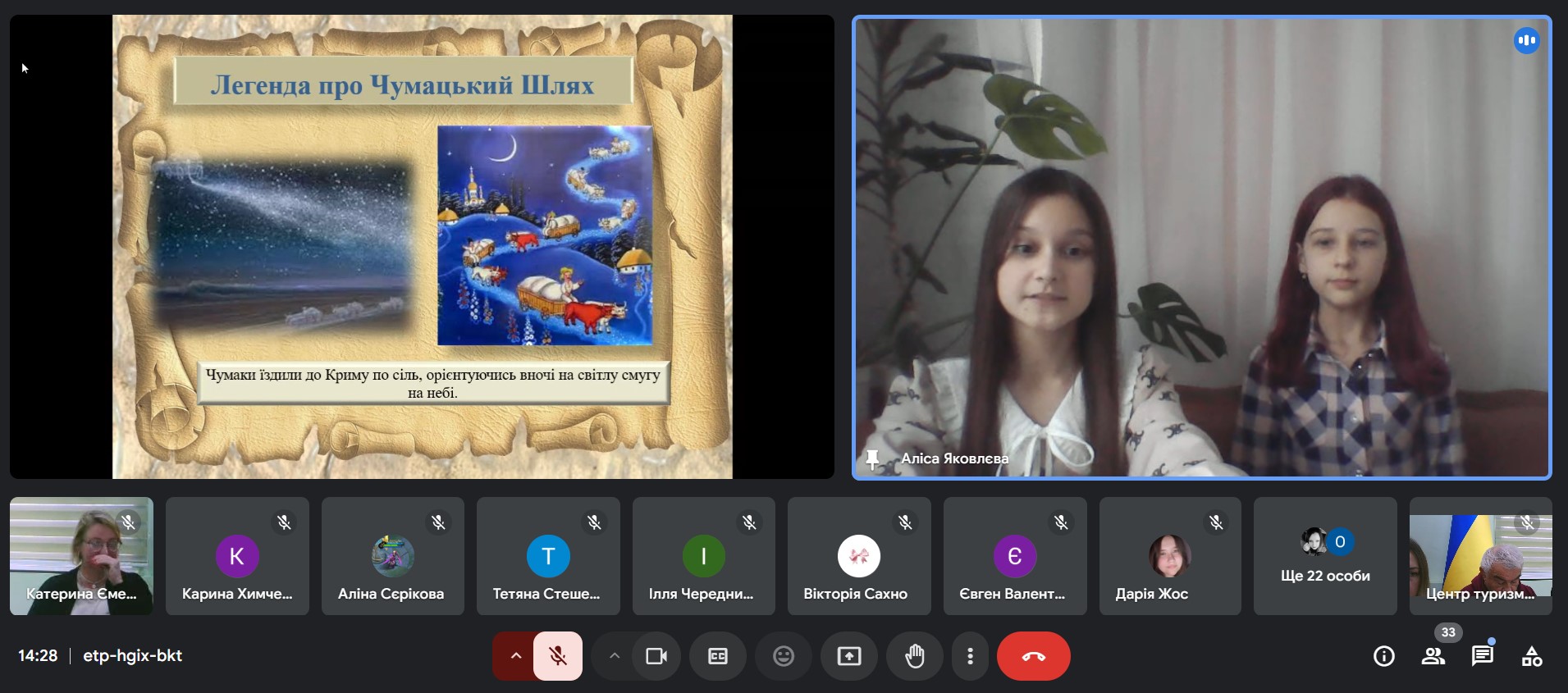Expand video settings arrow beside camera
The height and width of the screenshot is (693, 1568).
(x=614, y=656)
